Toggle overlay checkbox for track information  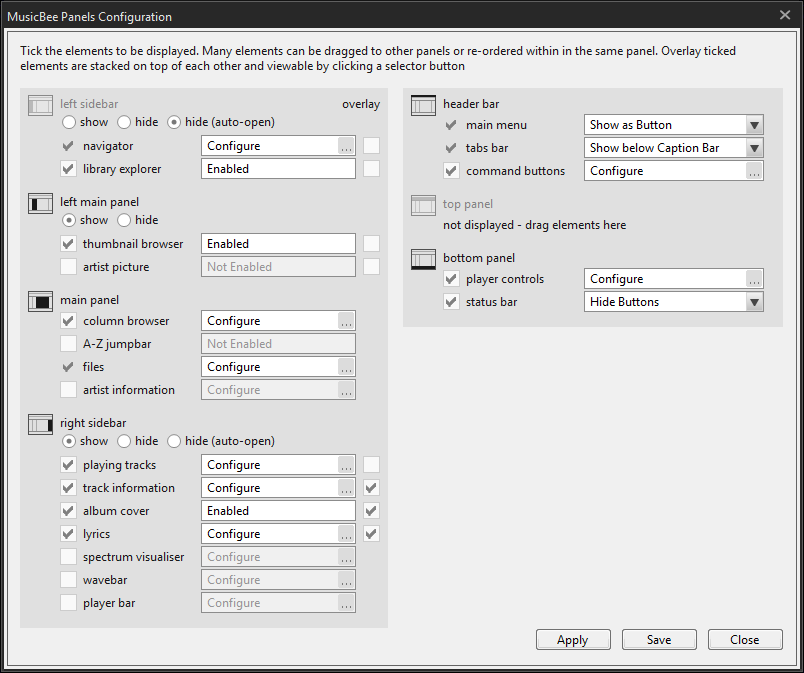[371, 488]
